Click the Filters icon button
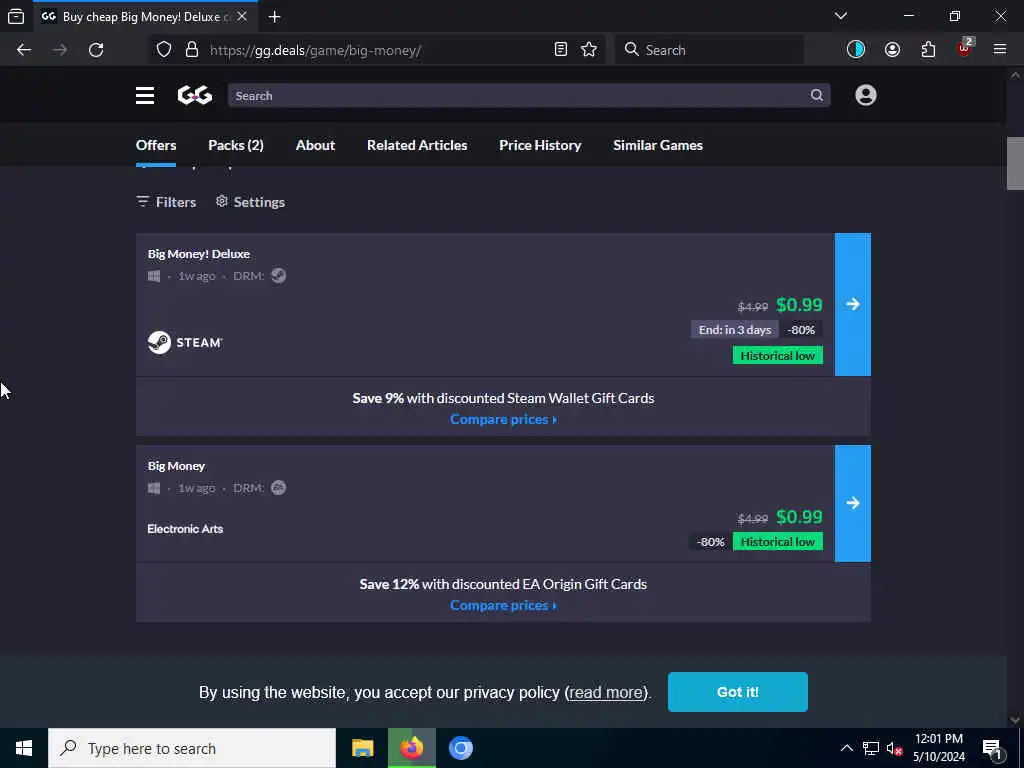Image resolution: width=1024 pixels, height=768 pixels. point(166,202)
